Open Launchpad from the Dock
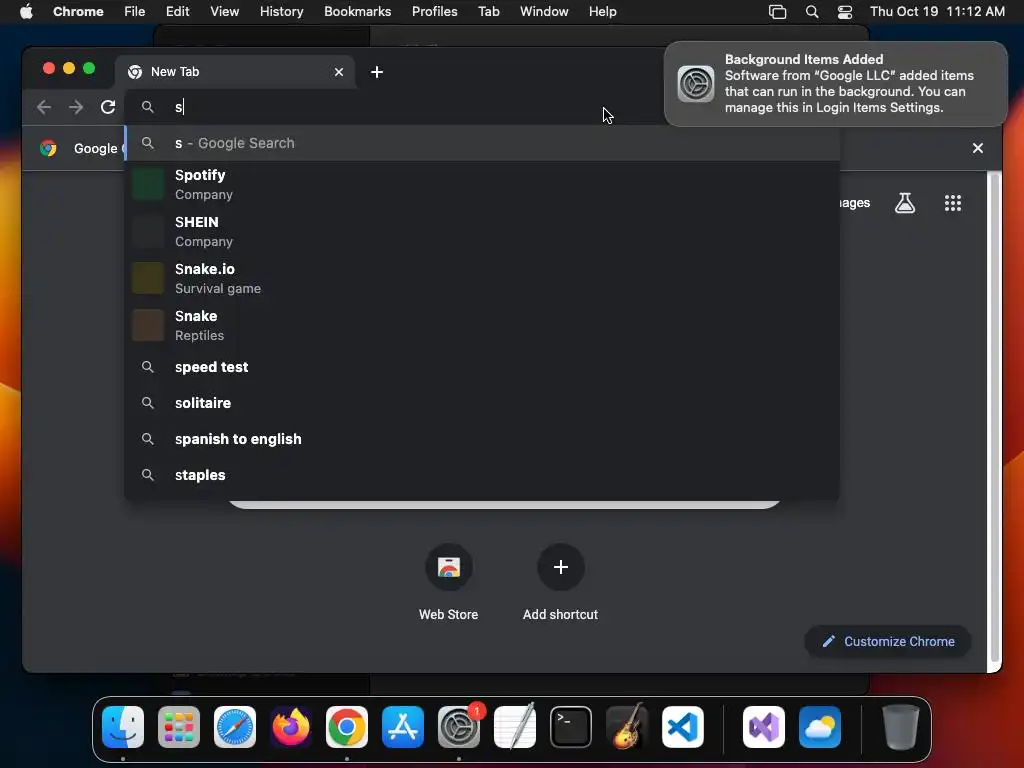 [179, 727]
